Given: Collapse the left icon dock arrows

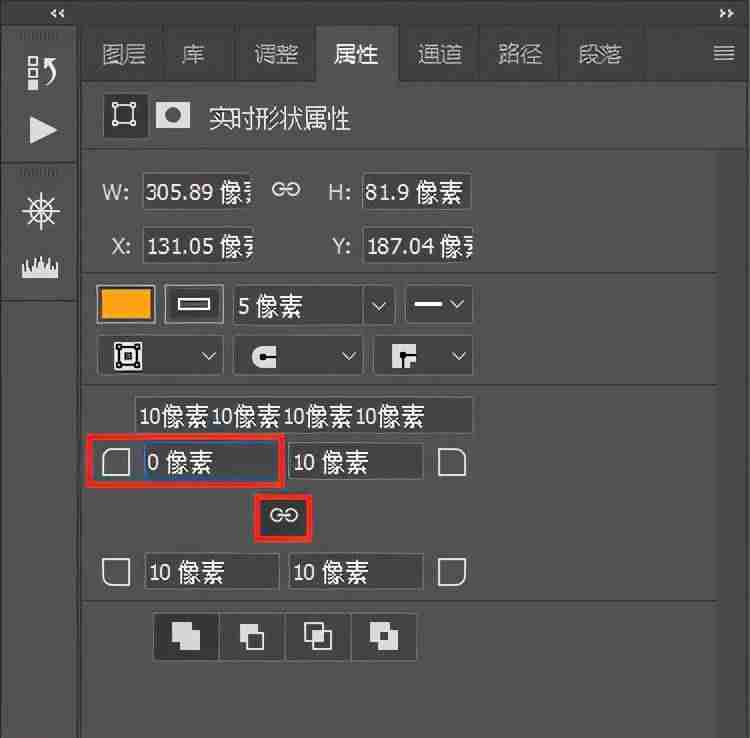Looking at the screenshot, I should (57, 13).
